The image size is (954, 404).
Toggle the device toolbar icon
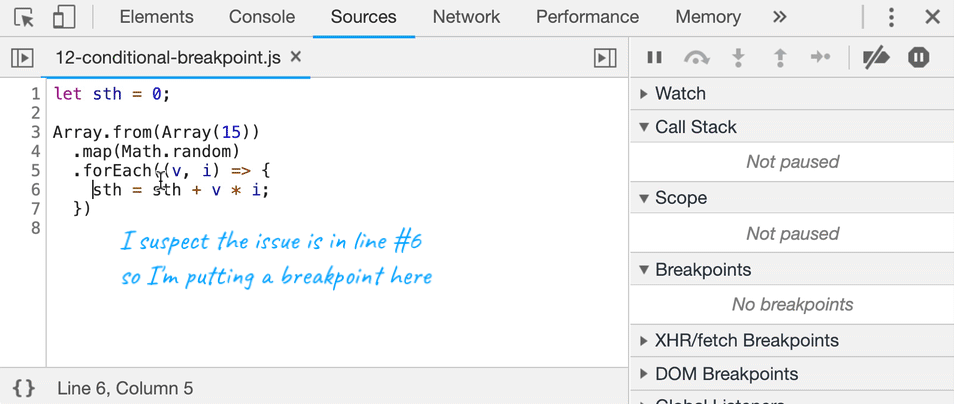coord(64,18)
